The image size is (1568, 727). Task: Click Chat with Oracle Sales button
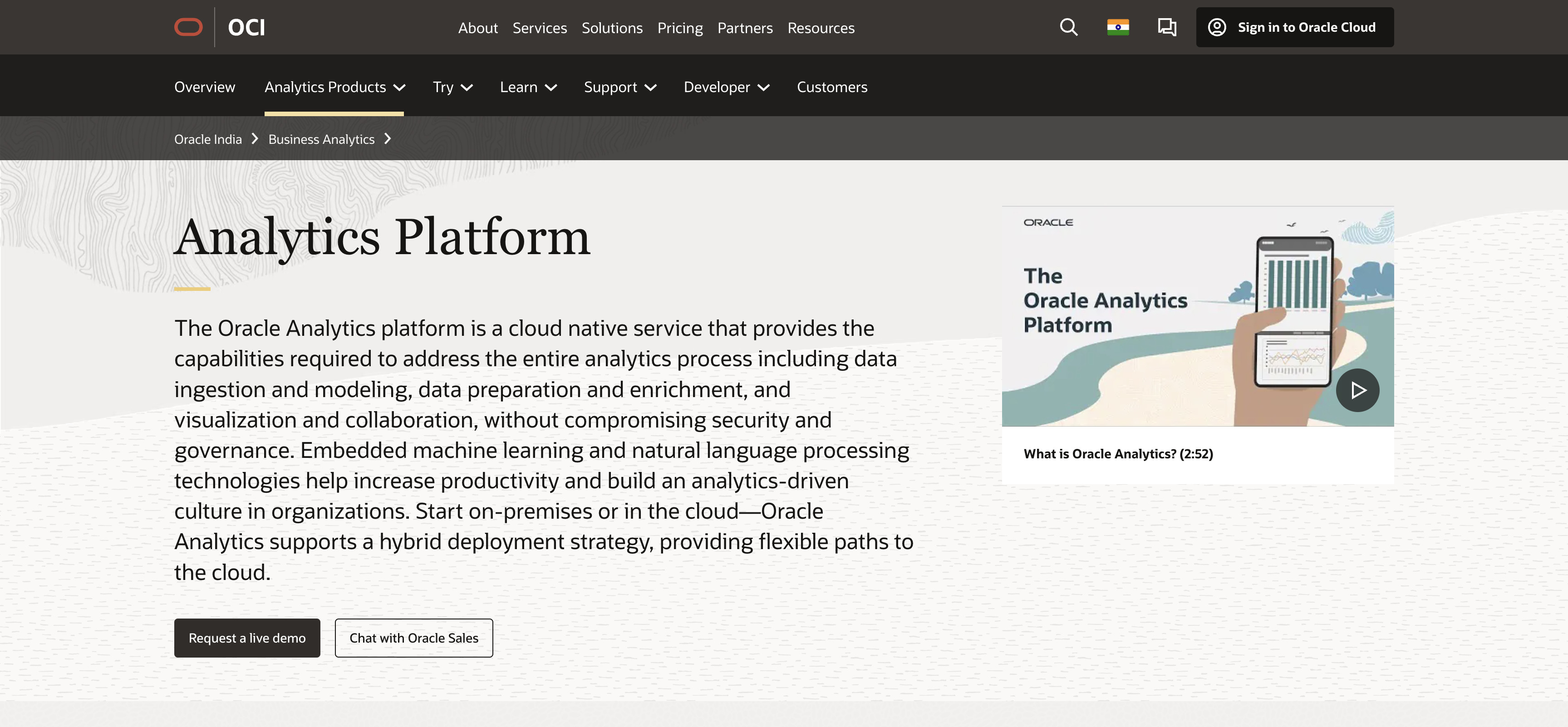click(414, 638)
